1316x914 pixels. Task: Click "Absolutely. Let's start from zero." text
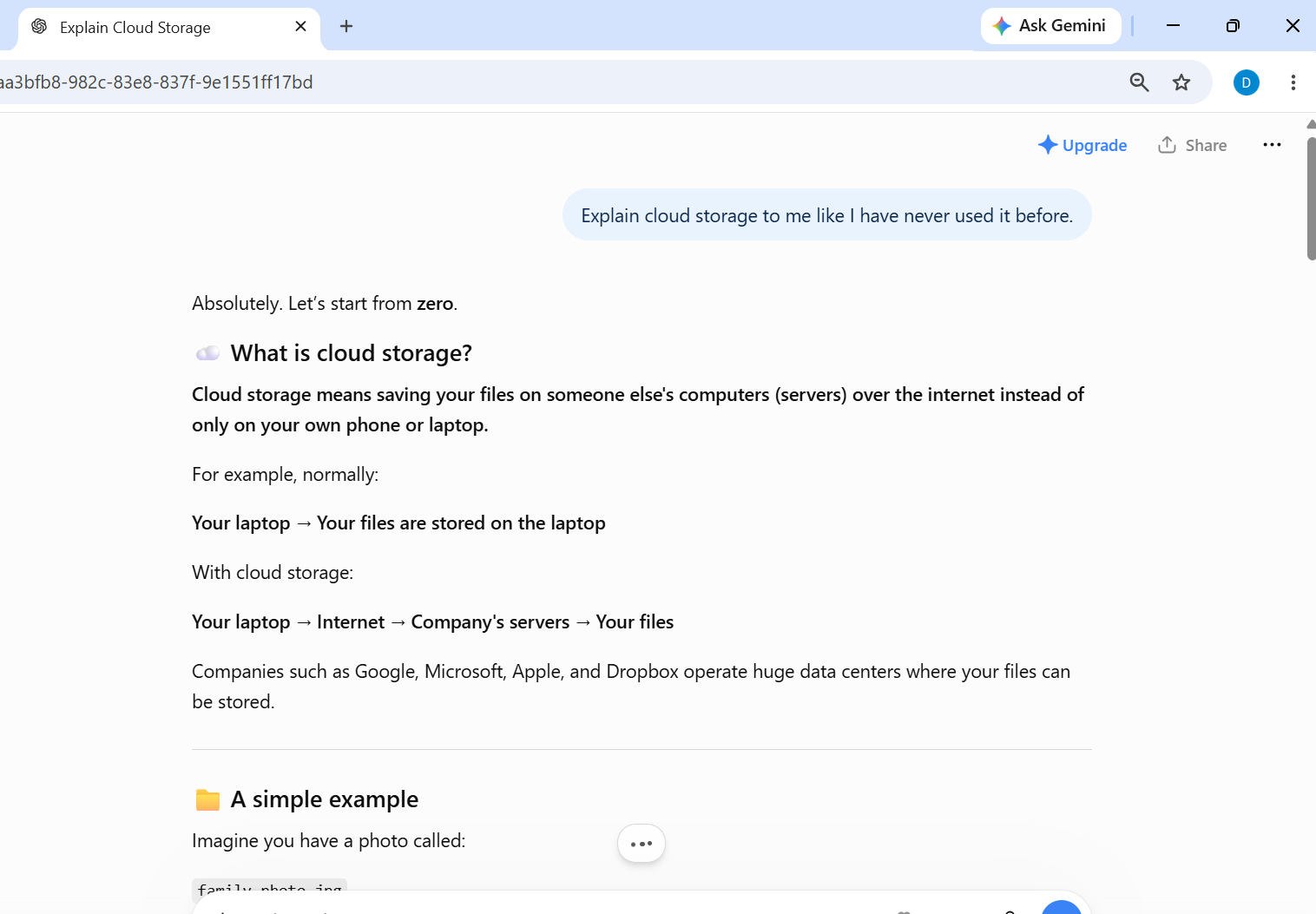pyautogui.click(x=325, y=304)
